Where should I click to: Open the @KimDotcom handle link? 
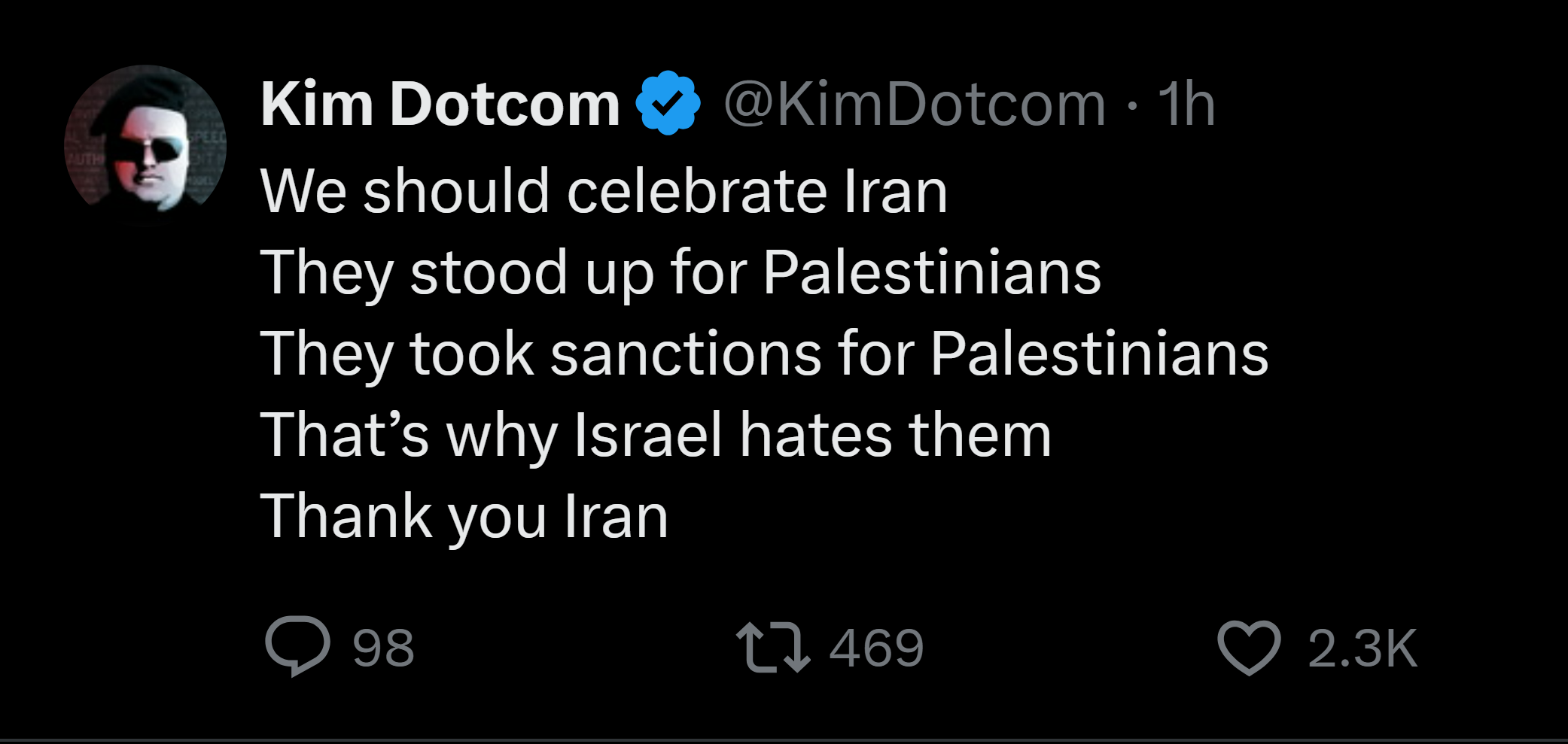pyautogui.click(x=915, y=104)
